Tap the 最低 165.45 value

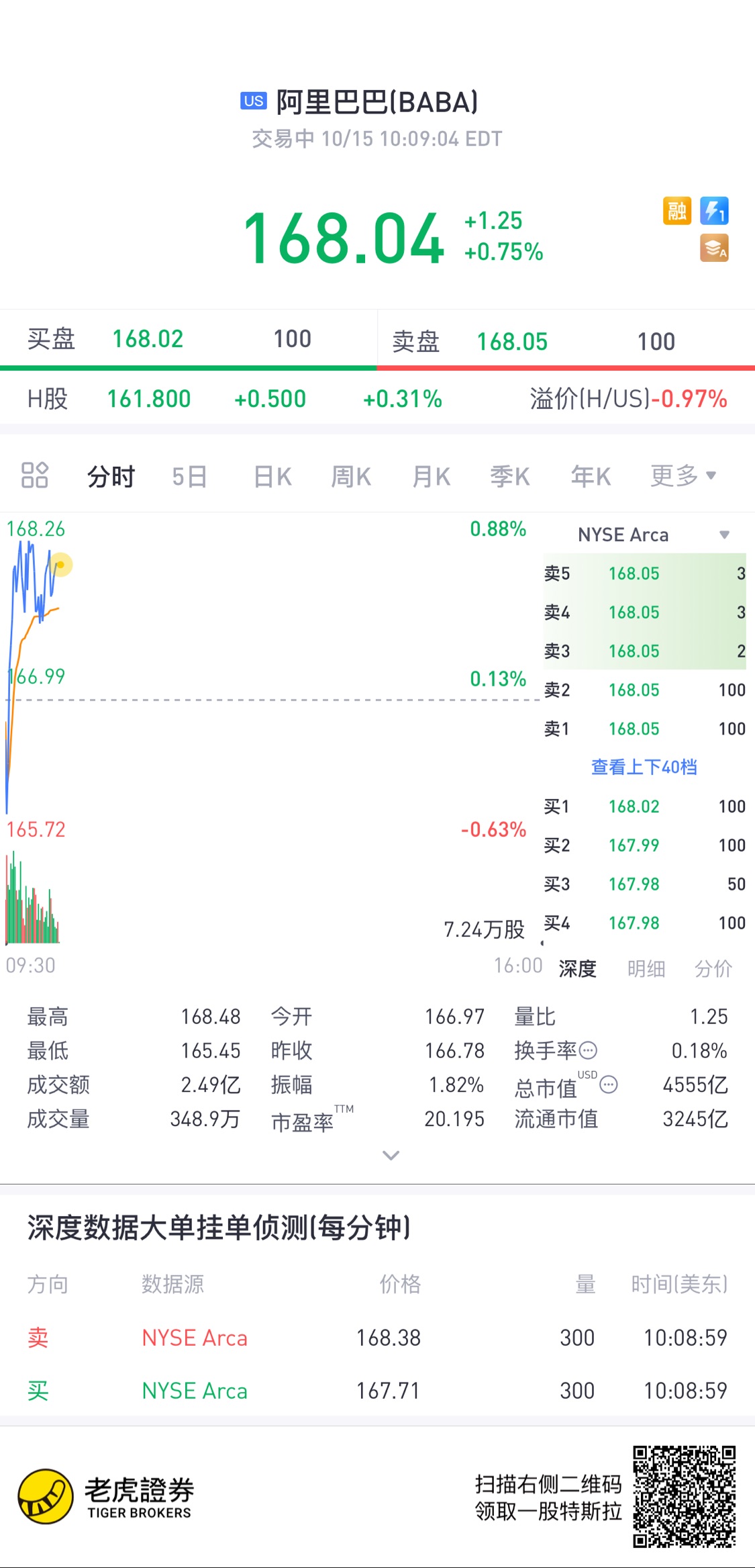point(211,1050)
